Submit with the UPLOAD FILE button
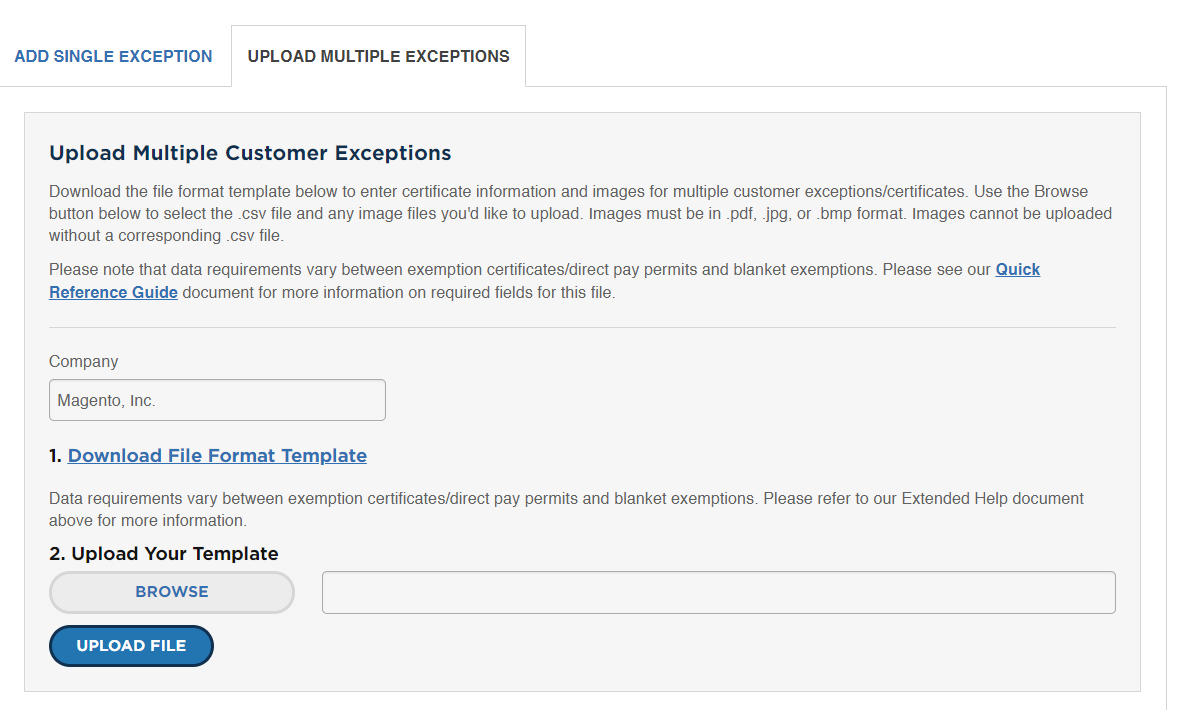 pos(131,646)
